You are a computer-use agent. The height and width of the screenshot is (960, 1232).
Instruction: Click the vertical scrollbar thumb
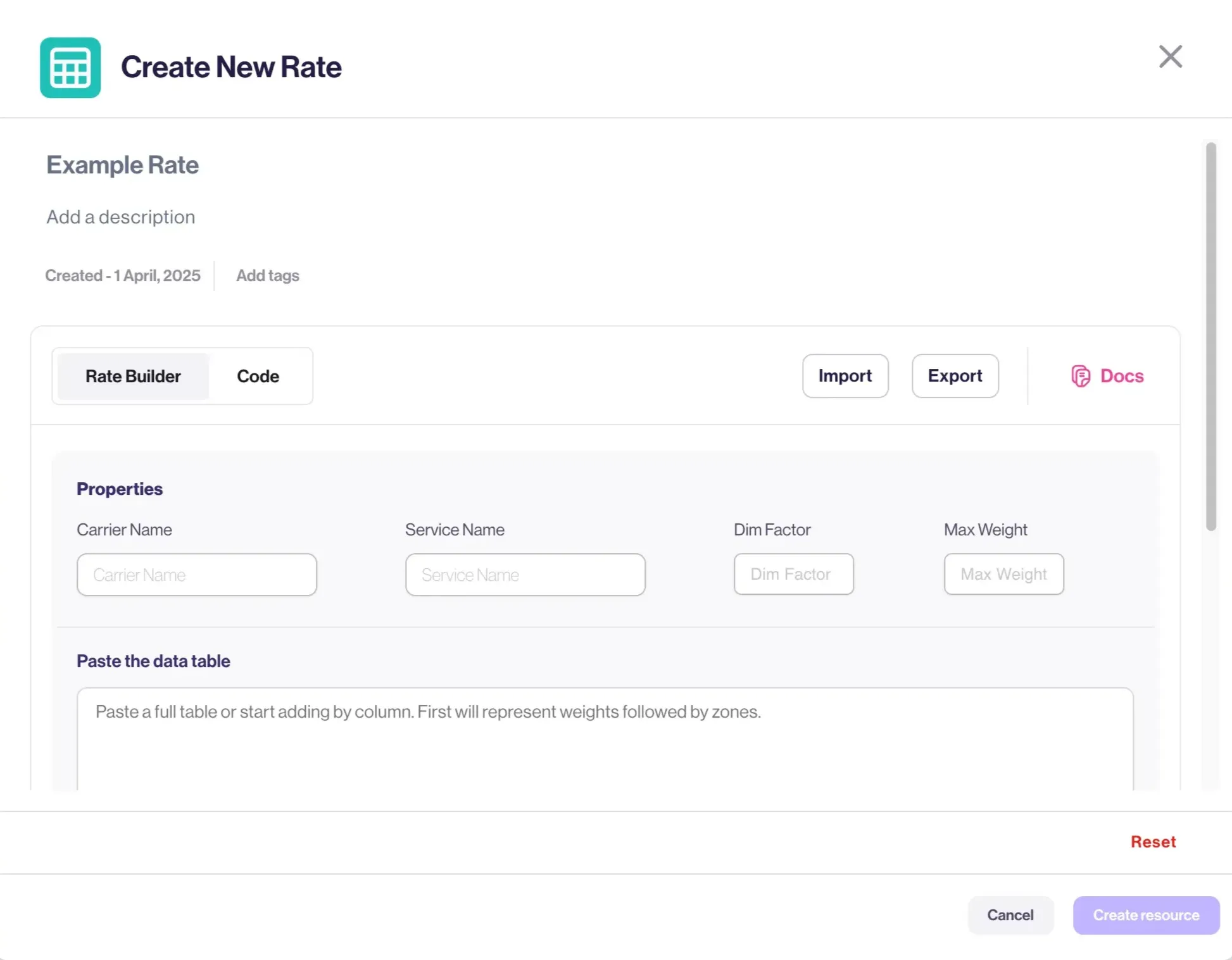(1210, 337)
